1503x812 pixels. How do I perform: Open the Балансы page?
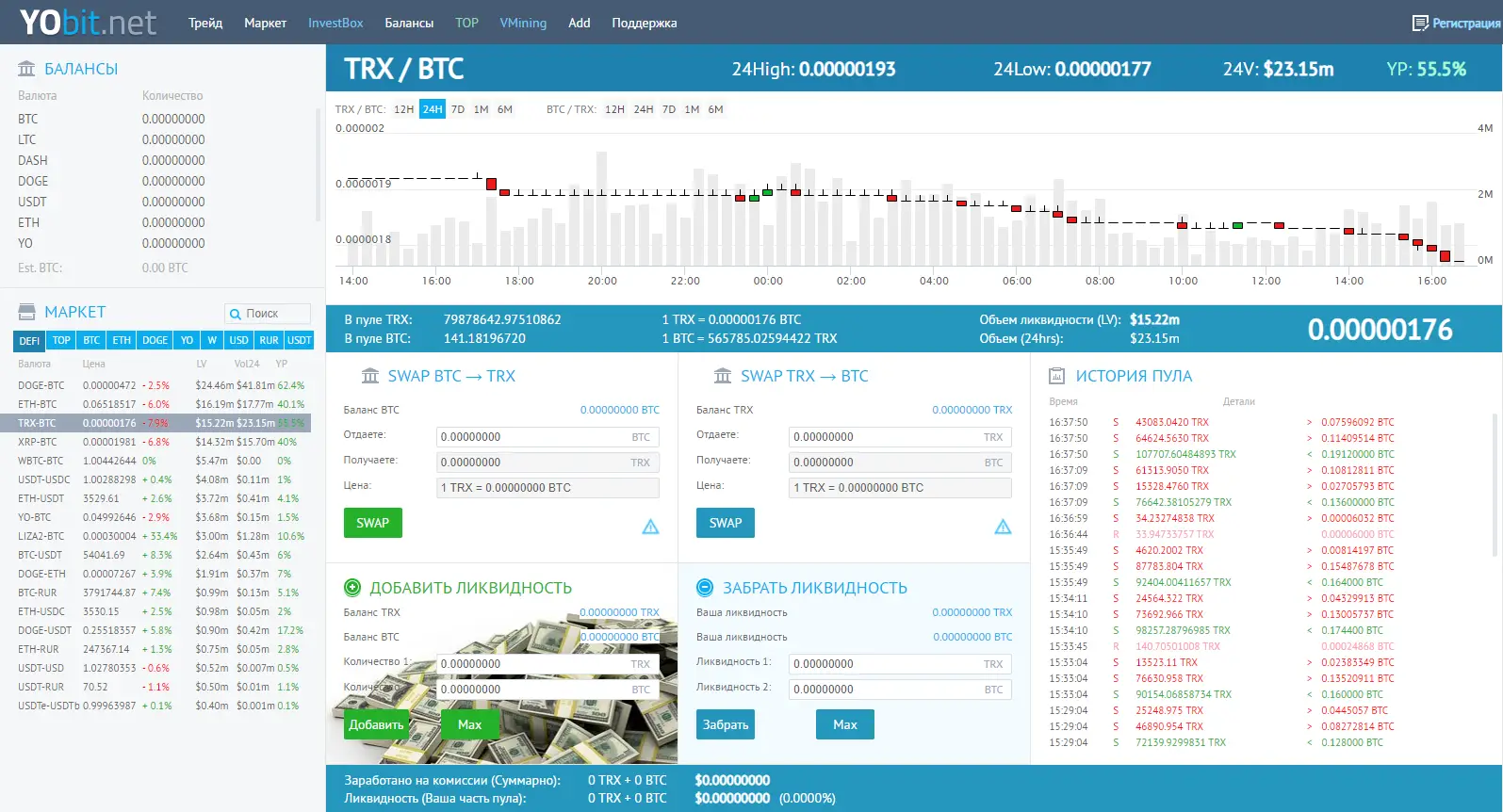(x=409, y=23)
